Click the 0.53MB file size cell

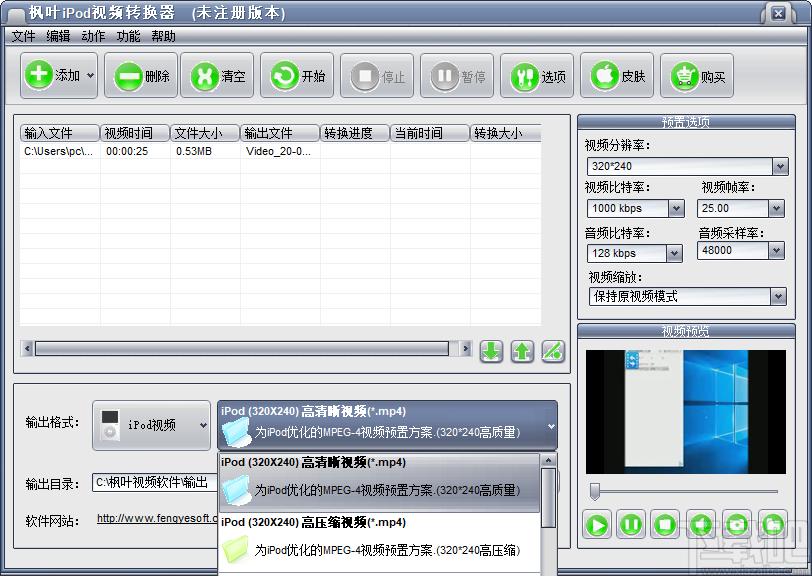[194, 151]
